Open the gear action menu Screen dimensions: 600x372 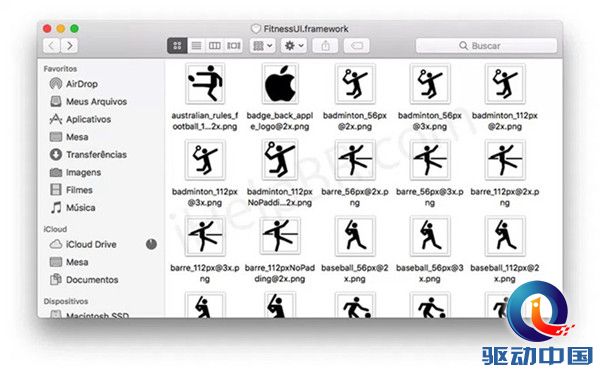[x=294, y=46]
